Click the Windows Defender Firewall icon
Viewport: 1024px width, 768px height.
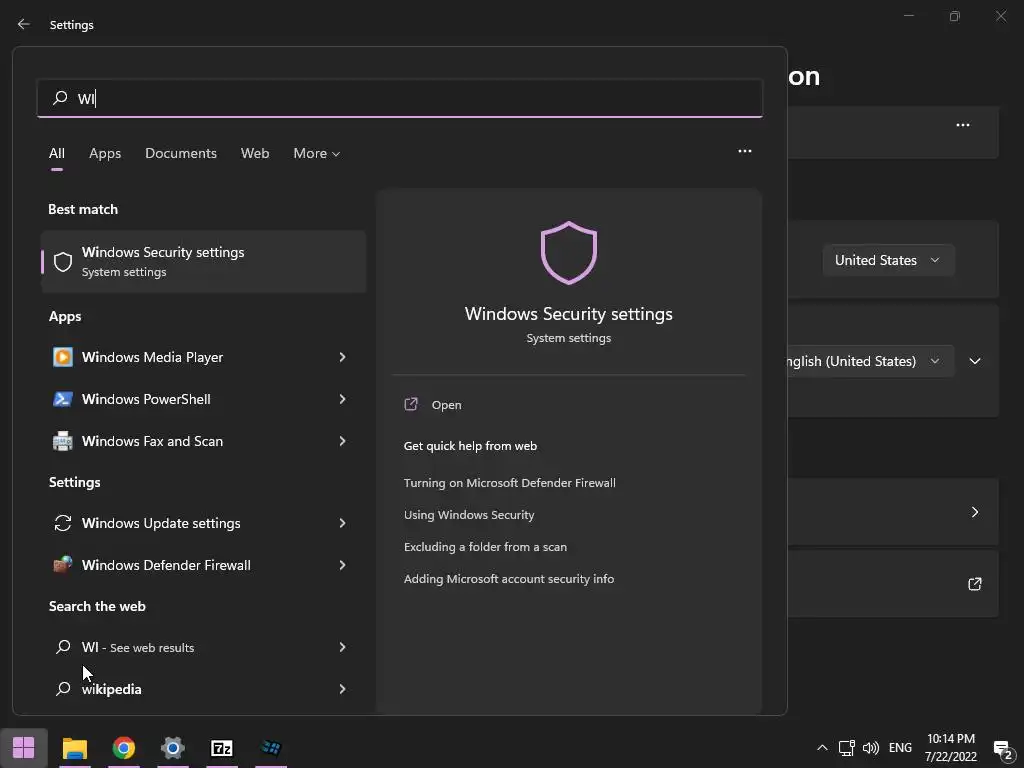[63, 565]
